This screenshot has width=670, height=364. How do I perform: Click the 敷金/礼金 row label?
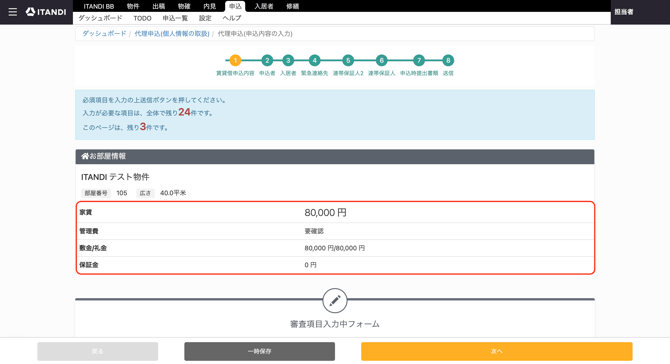click(93, 248)
